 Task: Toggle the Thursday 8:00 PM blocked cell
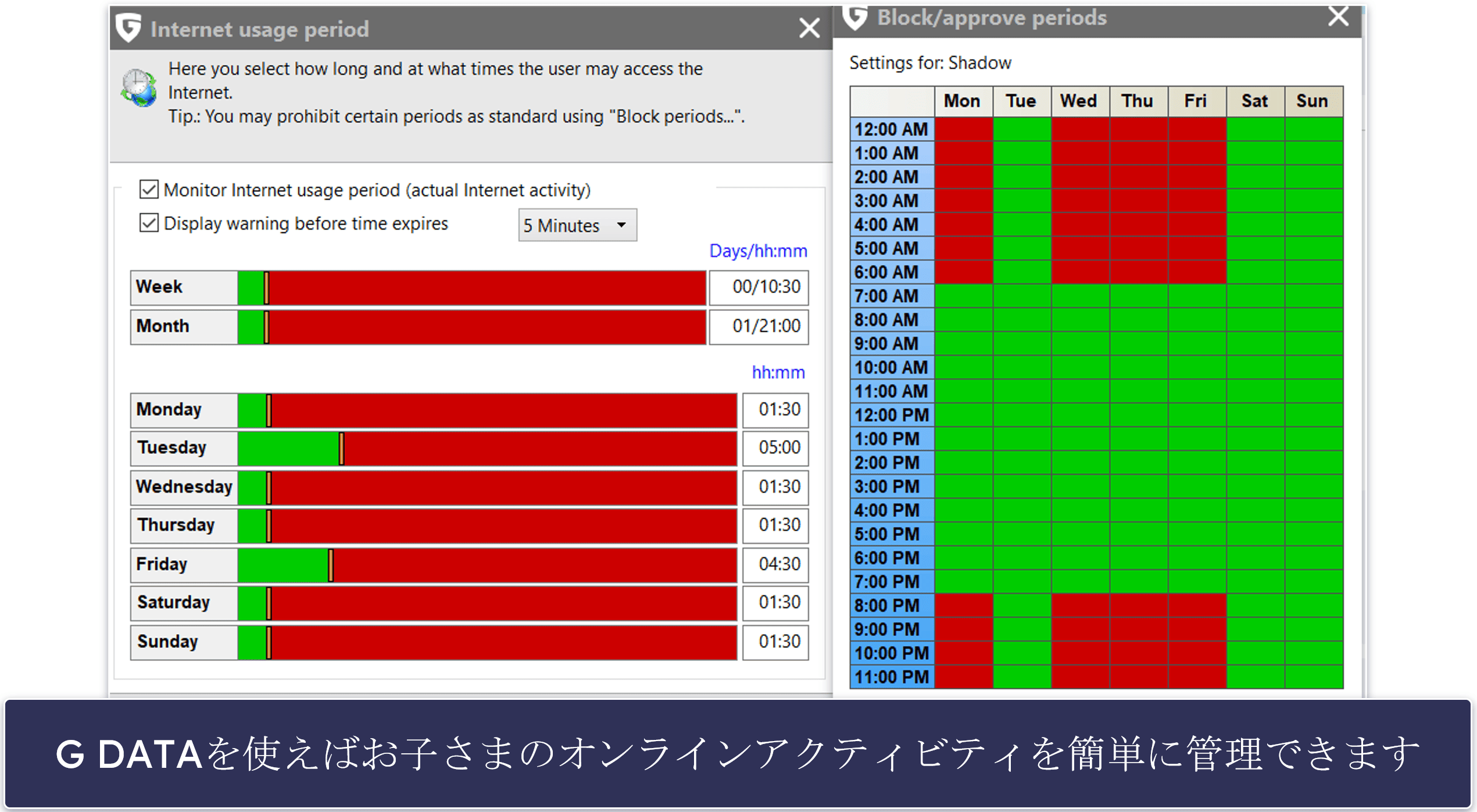(1139, 606)
